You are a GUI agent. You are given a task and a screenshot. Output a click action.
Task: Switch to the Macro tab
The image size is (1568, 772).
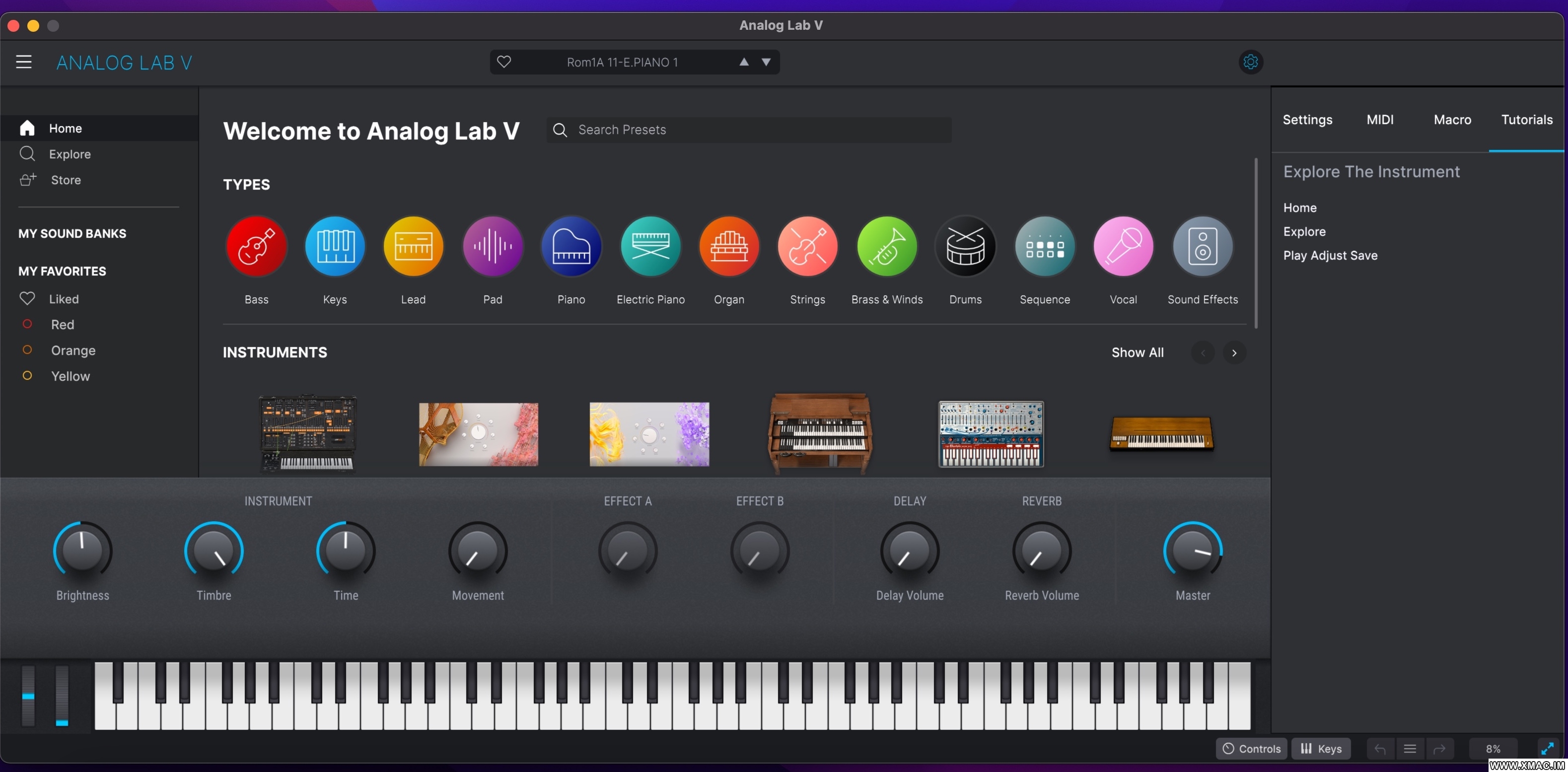pos(1452,119)
